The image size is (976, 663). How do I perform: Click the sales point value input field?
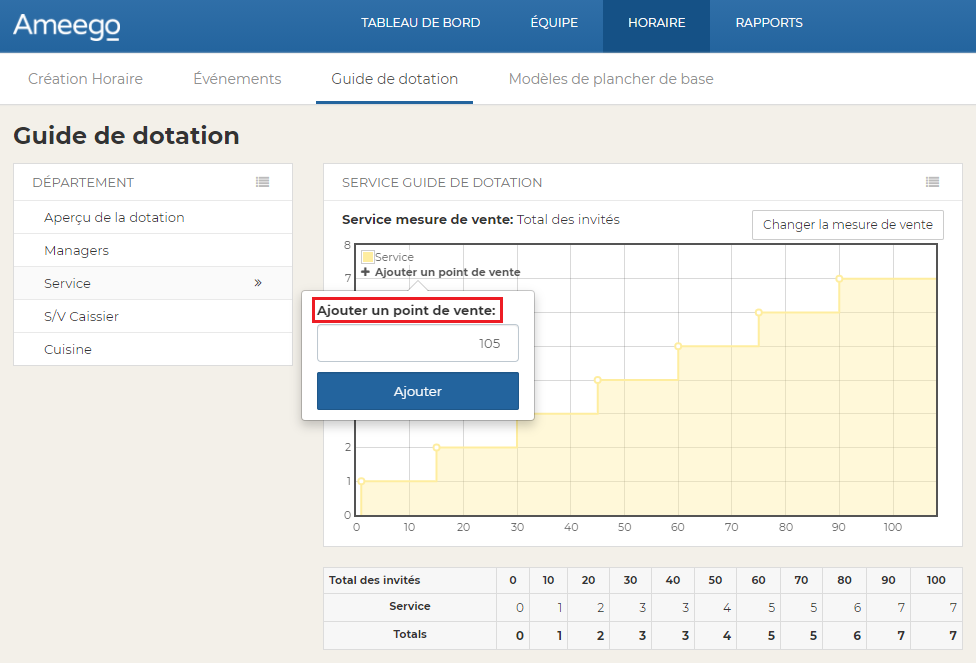(x=417, y=343)
